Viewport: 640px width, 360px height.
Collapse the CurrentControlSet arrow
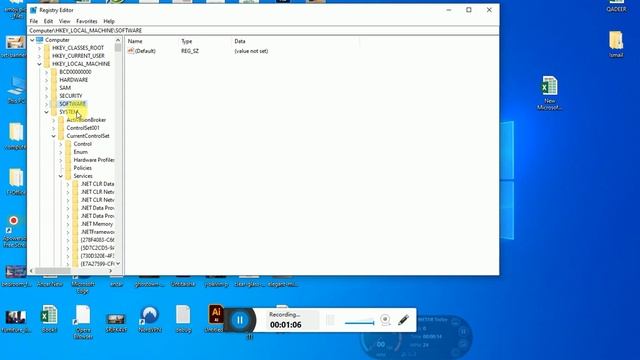coord(53,136)
